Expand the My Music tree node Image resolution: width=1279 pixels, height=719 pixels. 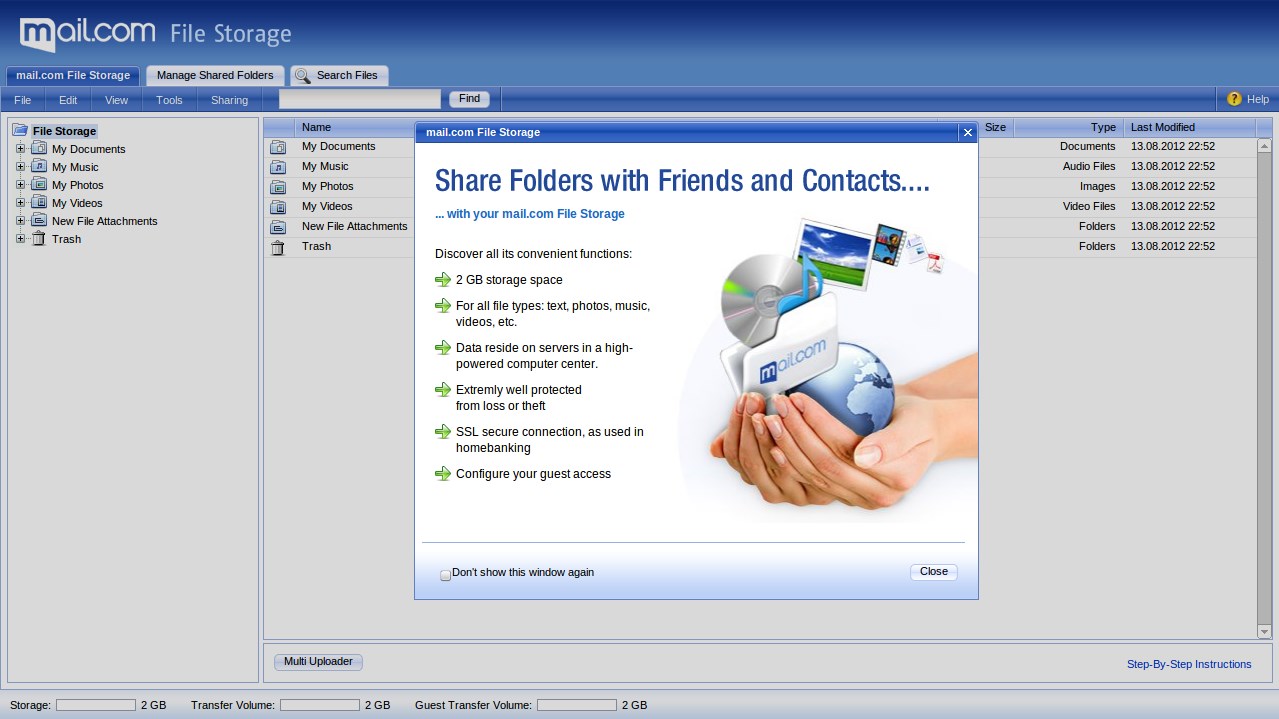(20, 167)
